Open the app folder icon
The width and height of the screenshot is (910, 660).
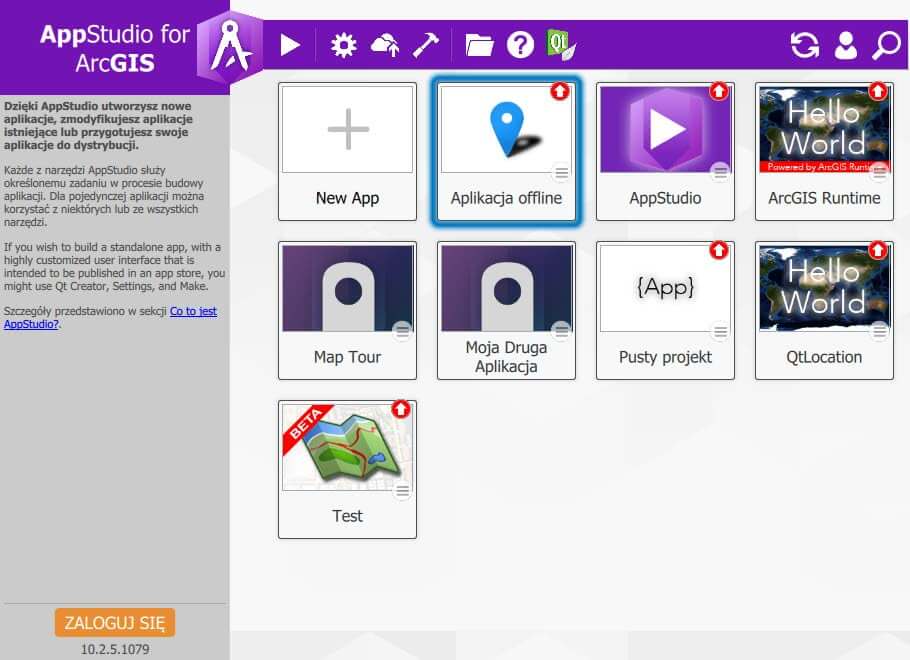479,45
